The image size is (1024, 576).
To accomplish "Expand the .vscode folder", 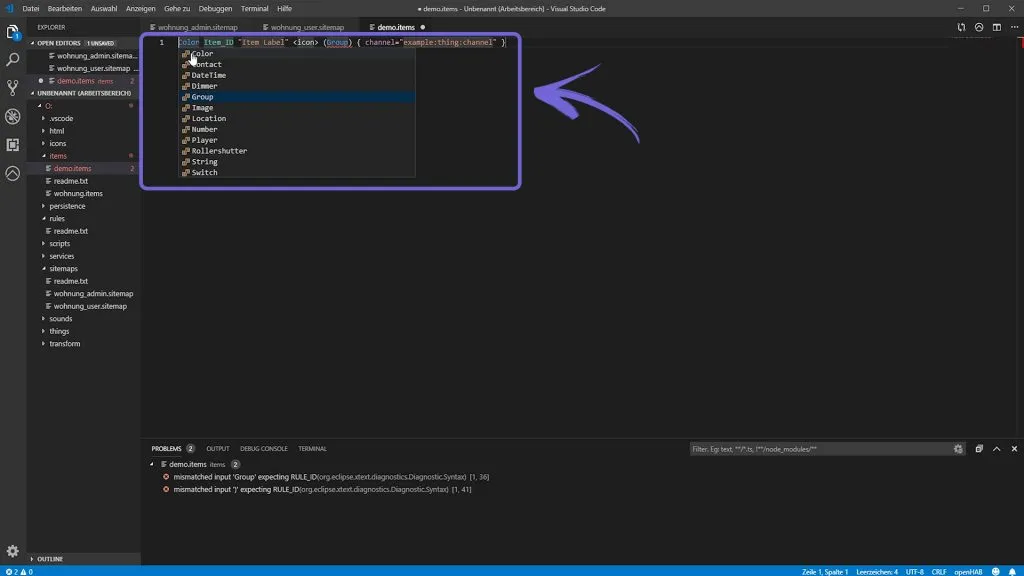I will pyautogui.click(x=44, y=118).
